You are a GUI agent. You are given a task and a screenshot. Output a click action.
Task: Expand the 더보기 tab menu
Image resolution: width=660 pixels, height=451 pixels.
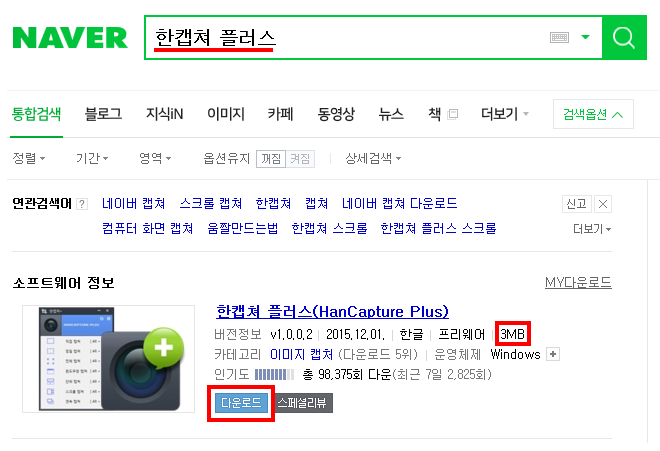click(x=505, y=114)
